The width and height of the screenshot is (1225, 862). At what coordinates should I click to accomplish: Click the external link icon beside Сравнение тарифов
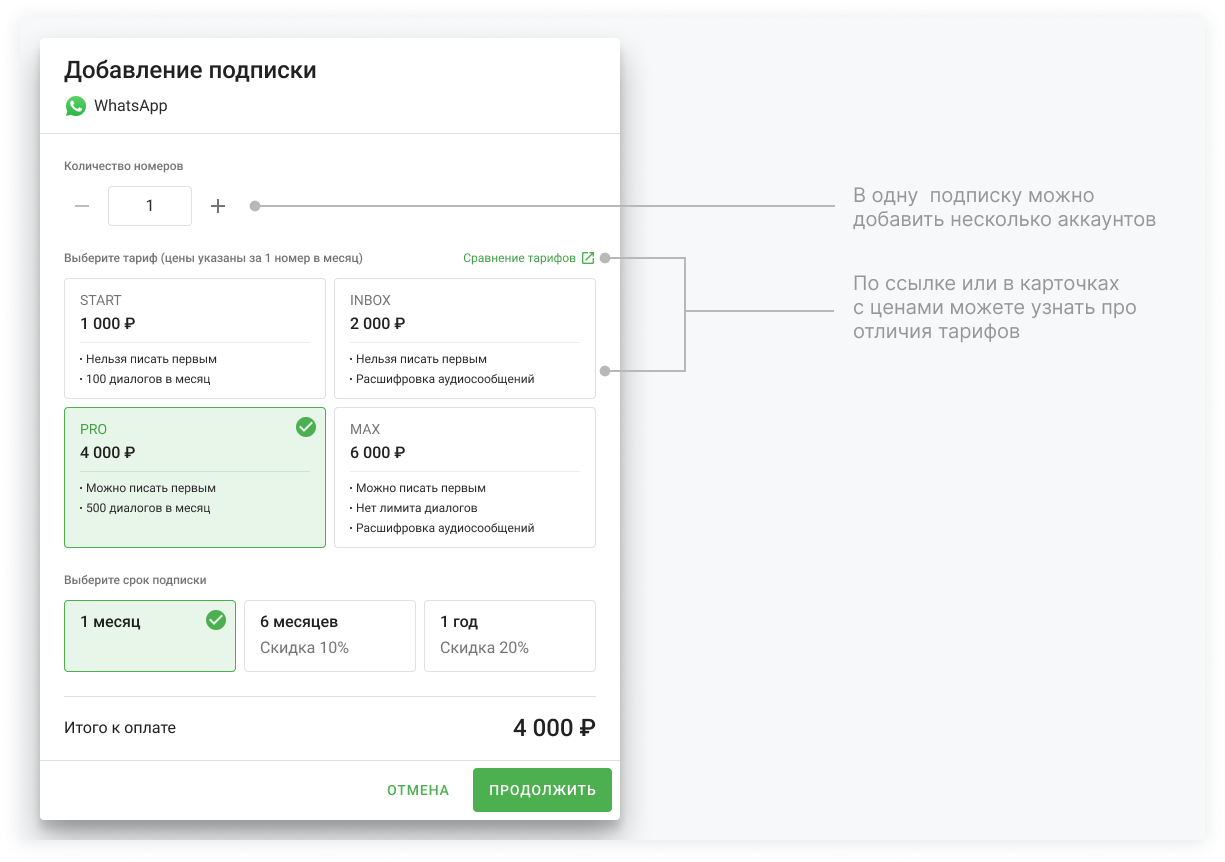[x=588, y=258]
